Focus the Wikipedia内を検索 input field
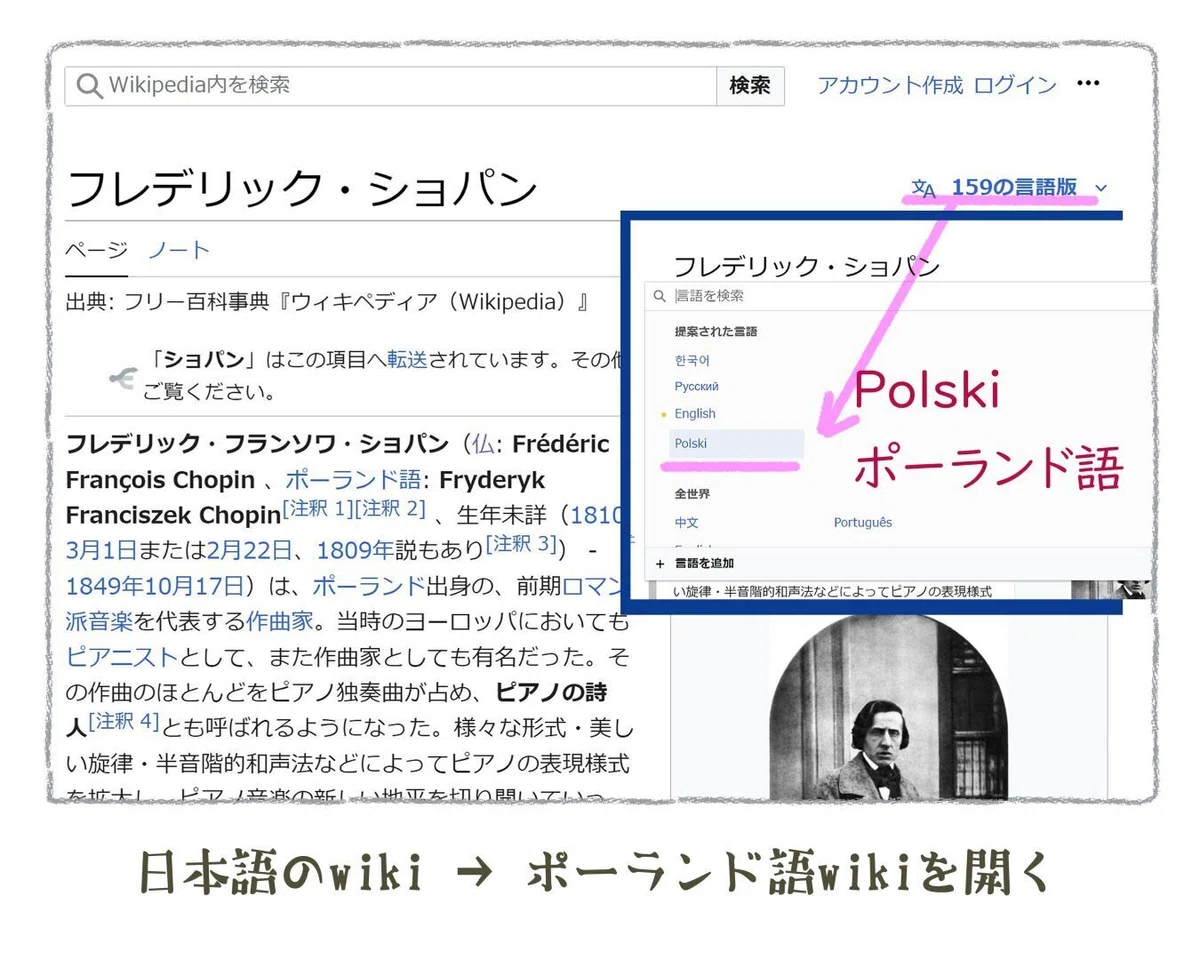Screen dimensions: 1200x960 391,86
